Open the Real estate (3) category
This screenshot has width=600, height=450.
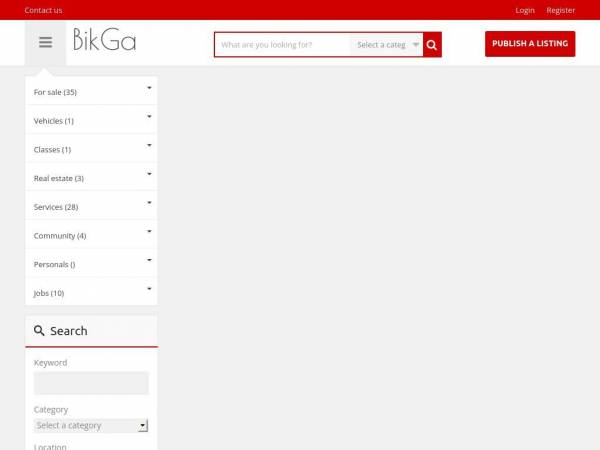(59, 178)
